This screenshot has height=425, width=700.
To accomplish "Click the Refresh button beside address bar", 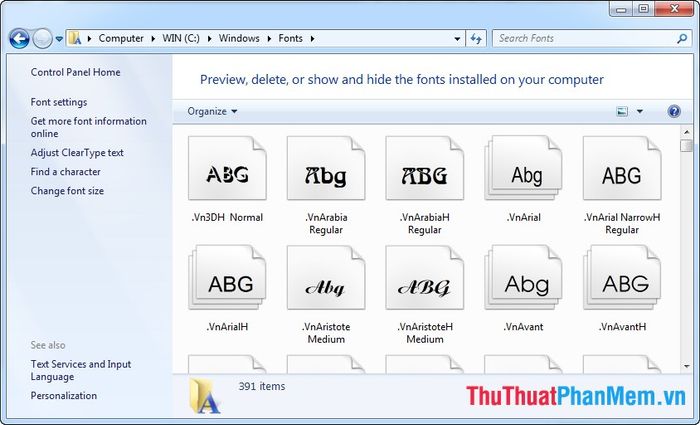I will (476, 39).
